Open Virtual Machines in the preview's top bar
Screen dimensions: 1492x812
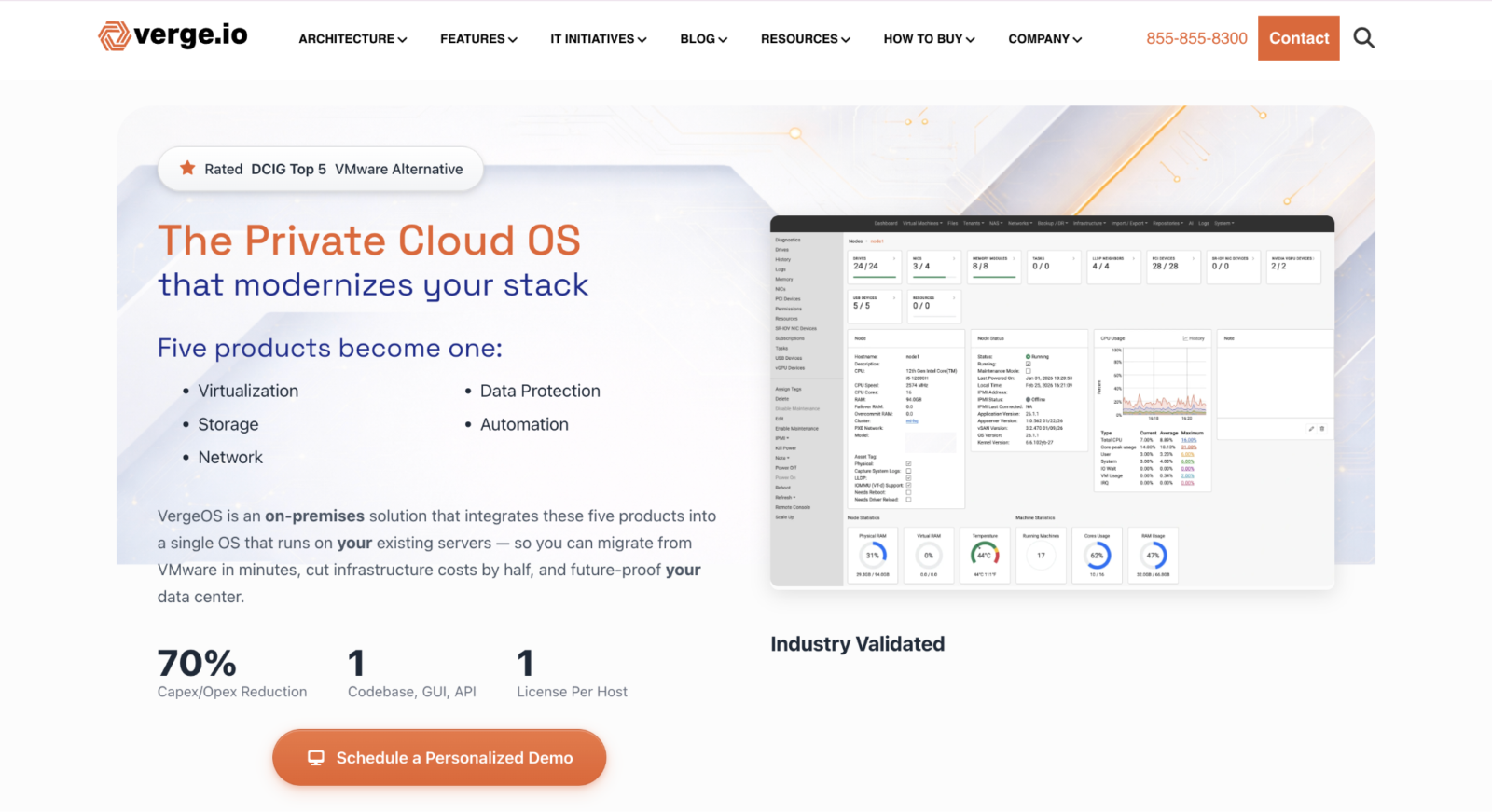tap(922, 223)
